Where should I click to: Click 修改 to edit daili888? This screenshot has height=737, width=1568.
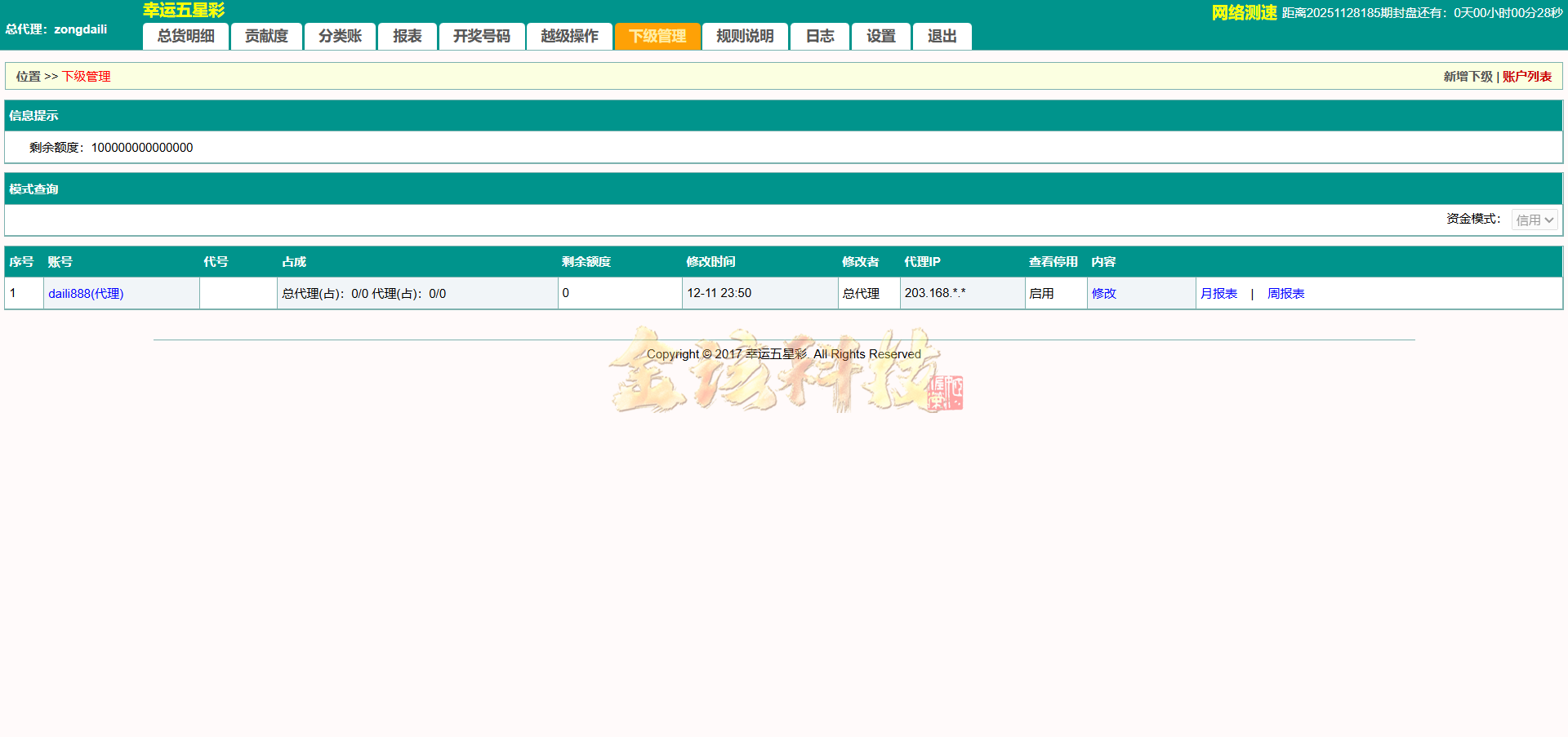pos(1103,293)
